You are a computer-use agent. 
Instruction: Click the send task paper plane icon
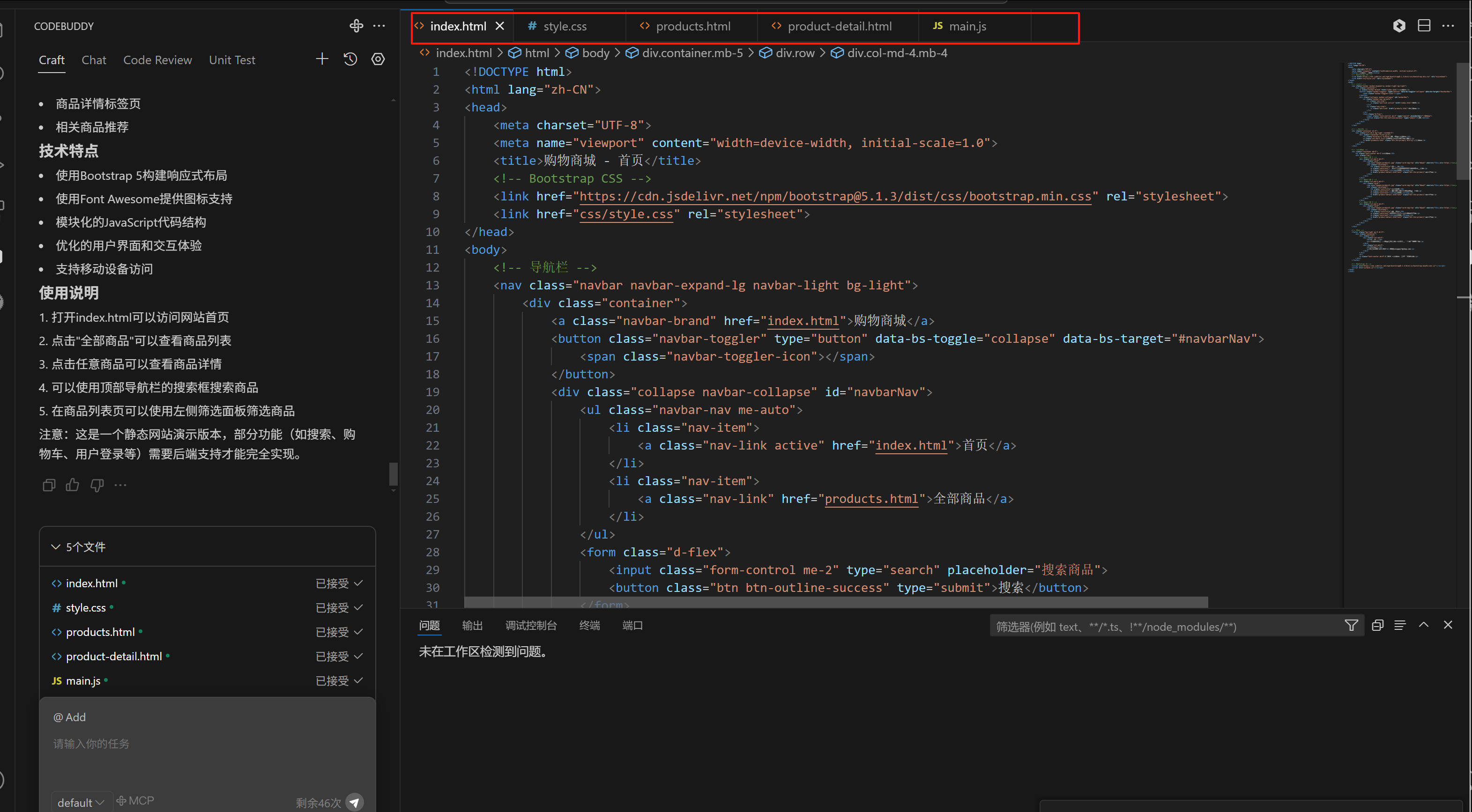click(x=355, y=802)
